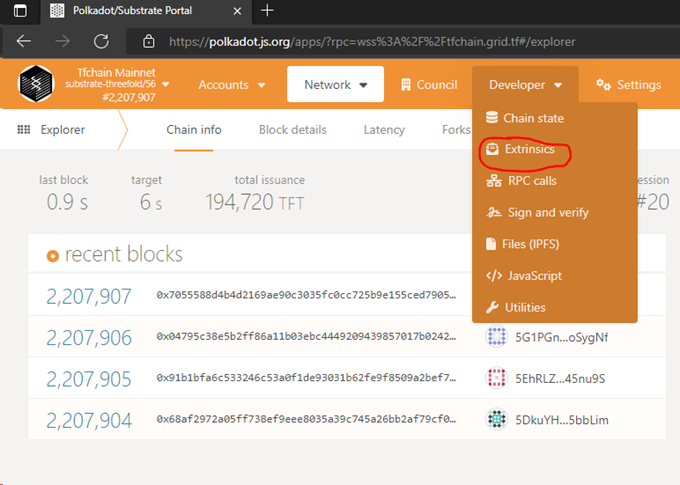
Task: Click the Explorer grid icon
Action: click(x=24, y=129)
